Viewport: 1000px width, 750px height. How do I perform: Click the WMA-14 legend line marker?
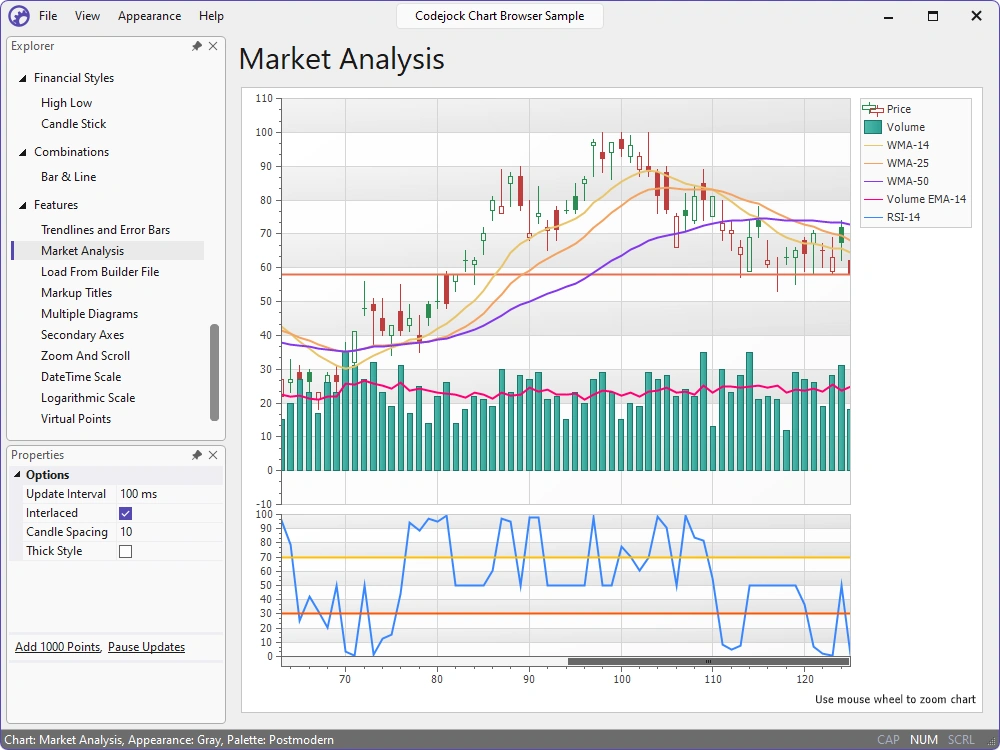[872, 145]
